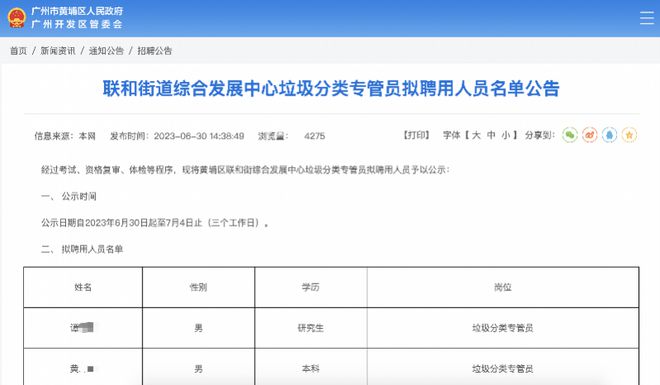Click the national emblem logo

(17, 18)
